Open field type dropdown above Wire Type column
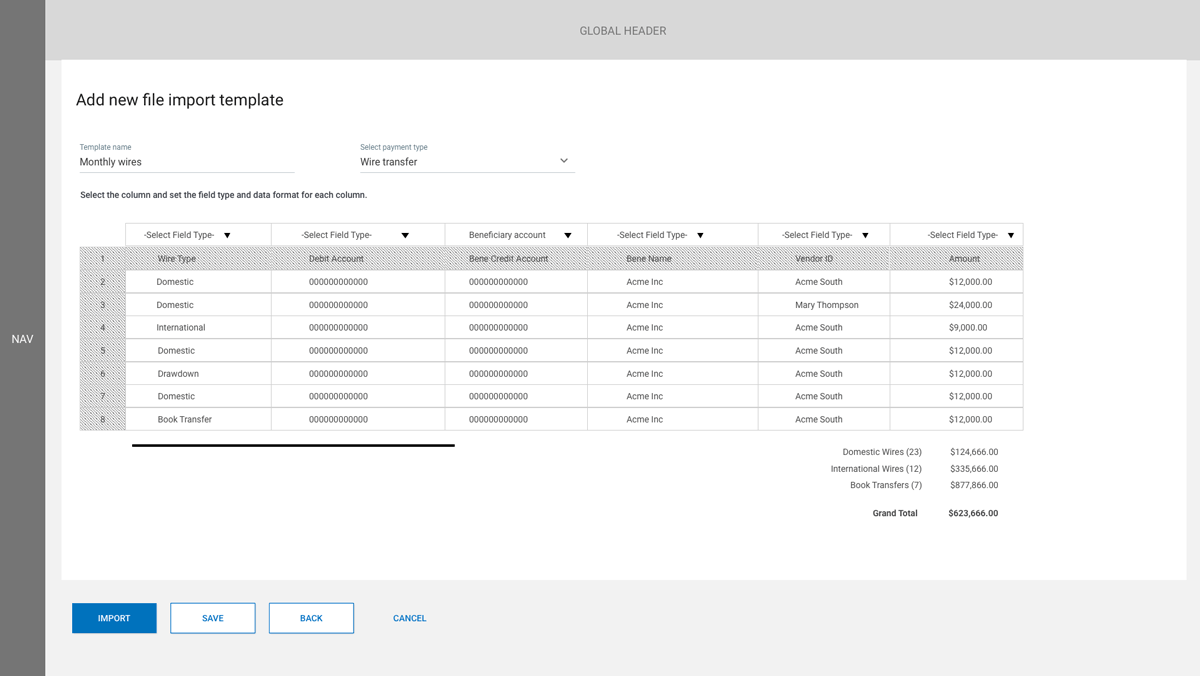The height and width of the screenshot is (676, 1200). [198, 235]
